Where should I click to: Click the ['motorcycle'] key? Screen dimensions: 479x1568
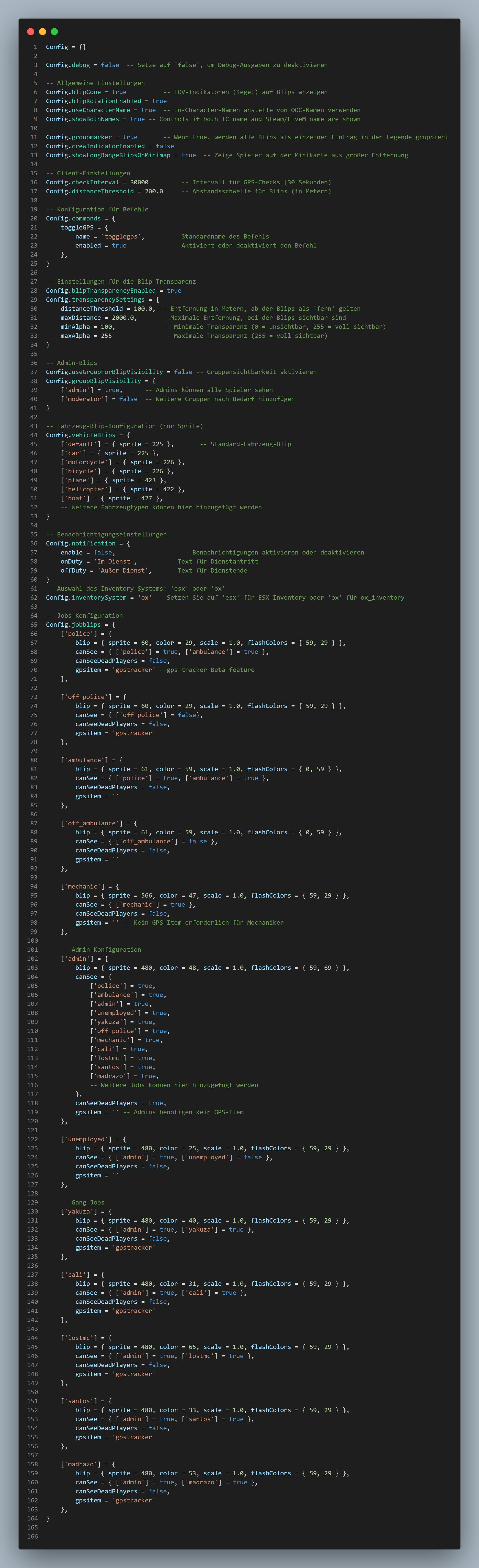(x=86, y=462)
